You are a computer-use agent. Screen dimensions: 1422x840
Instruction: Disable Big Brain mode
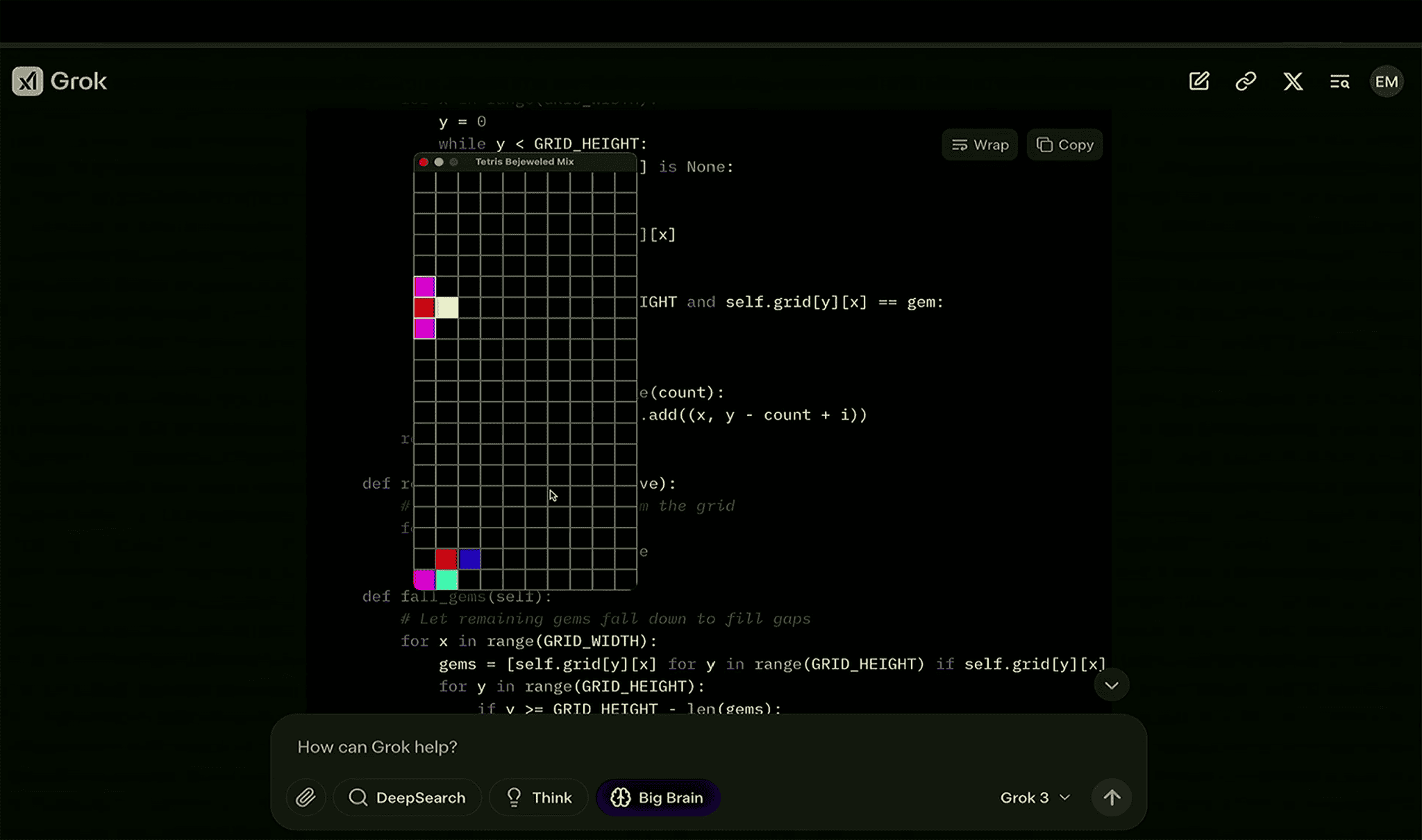[x=658, y=798]
